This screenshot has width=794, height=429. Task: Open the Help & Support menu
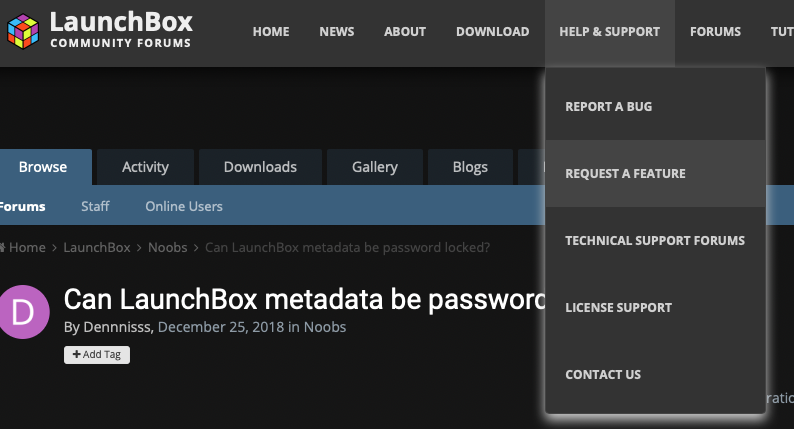[x=610, y=32]
